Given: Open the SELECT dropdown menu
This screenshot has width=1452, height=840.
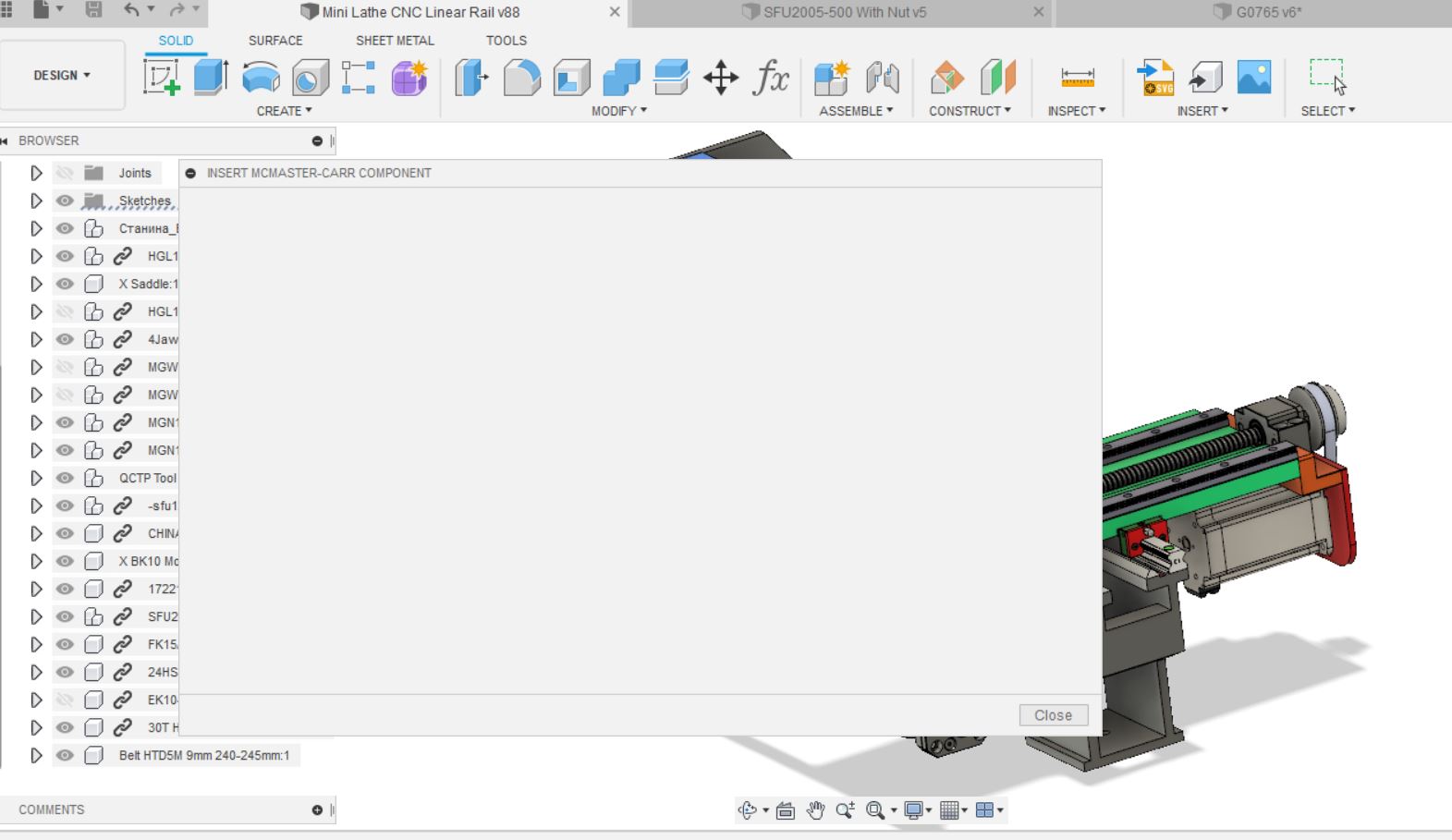Looking at the screenshot, I should click(1328, 111).
